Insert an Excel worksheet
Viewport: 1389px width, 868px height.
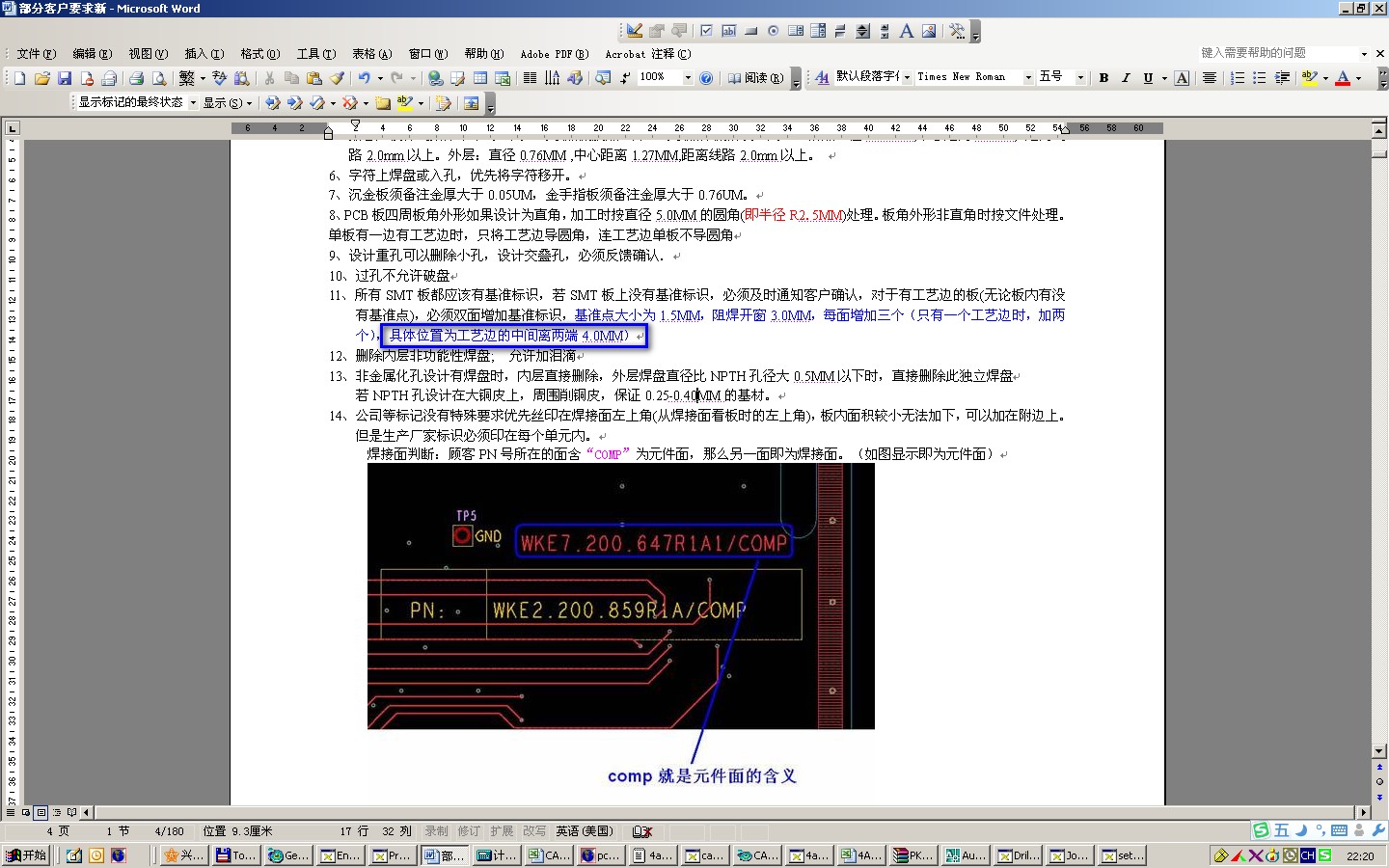click(503, 78)
